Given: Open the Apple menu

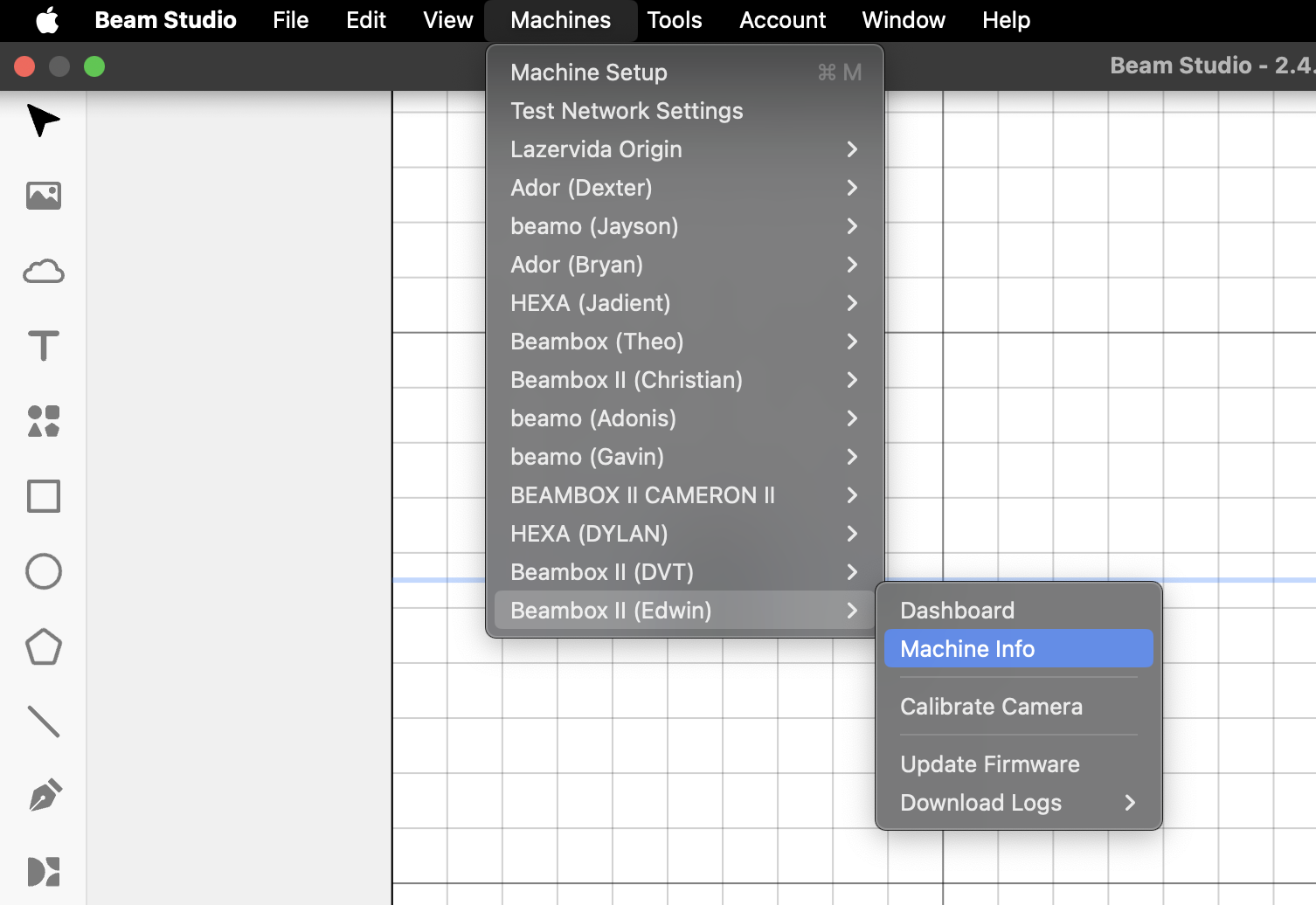Looking at the screenshot, I should [x=47, y=20].
